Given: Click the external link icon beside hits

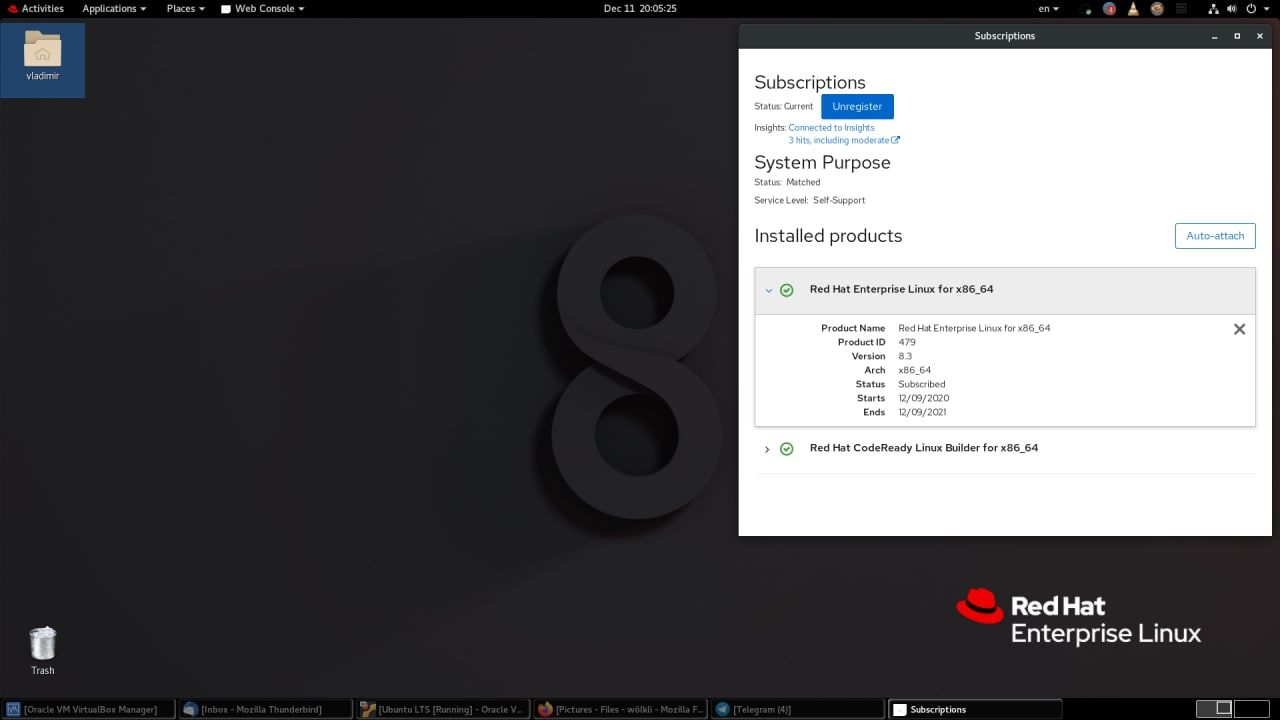Looking at the screenshot, I should [x=895, y=140].
